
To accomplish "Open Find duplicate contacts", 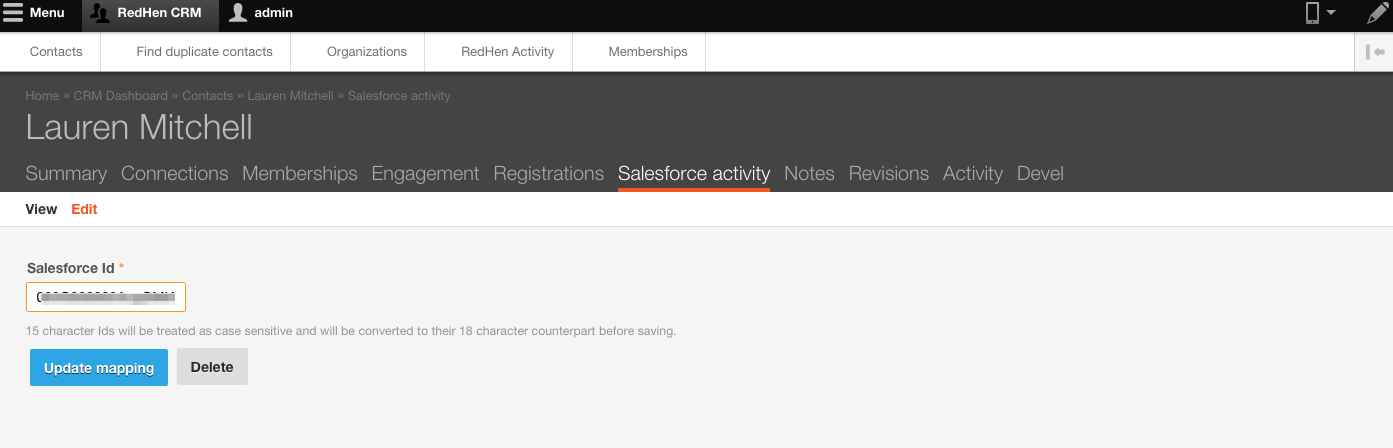I will click(x=204, y=52).
